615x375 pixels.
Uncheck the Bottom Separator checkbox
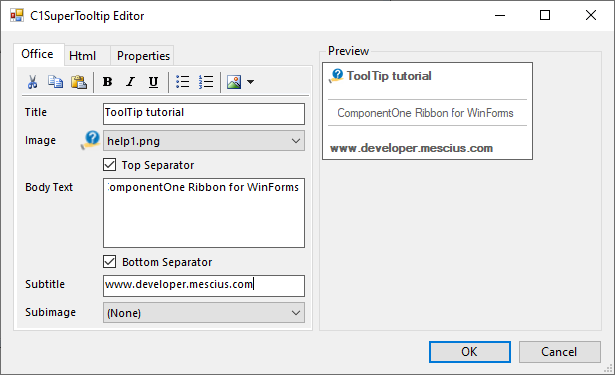[x=109, y=262]
